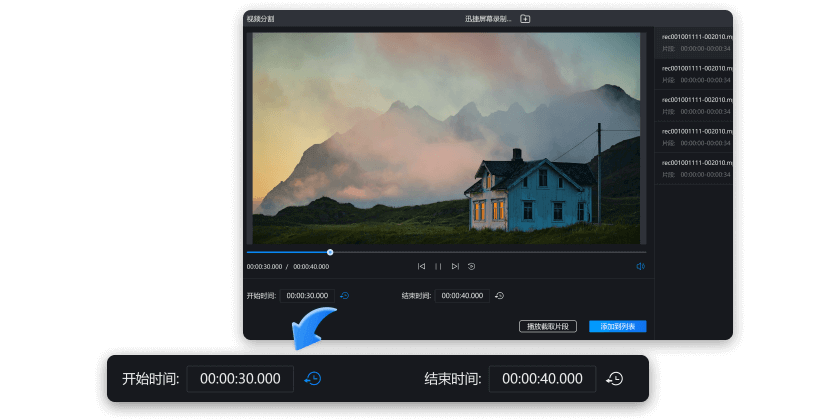Click the small white clock icon beside 00:00:40.000
The height and width of the screenshot is (420, 840).
pos(499,296)
